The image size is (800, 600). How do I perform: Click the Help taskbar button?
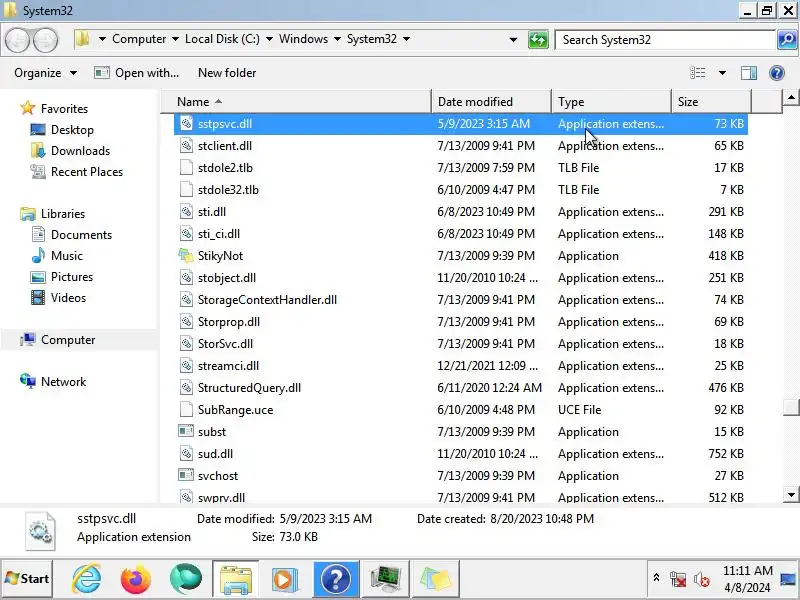[x=335, y=579]
